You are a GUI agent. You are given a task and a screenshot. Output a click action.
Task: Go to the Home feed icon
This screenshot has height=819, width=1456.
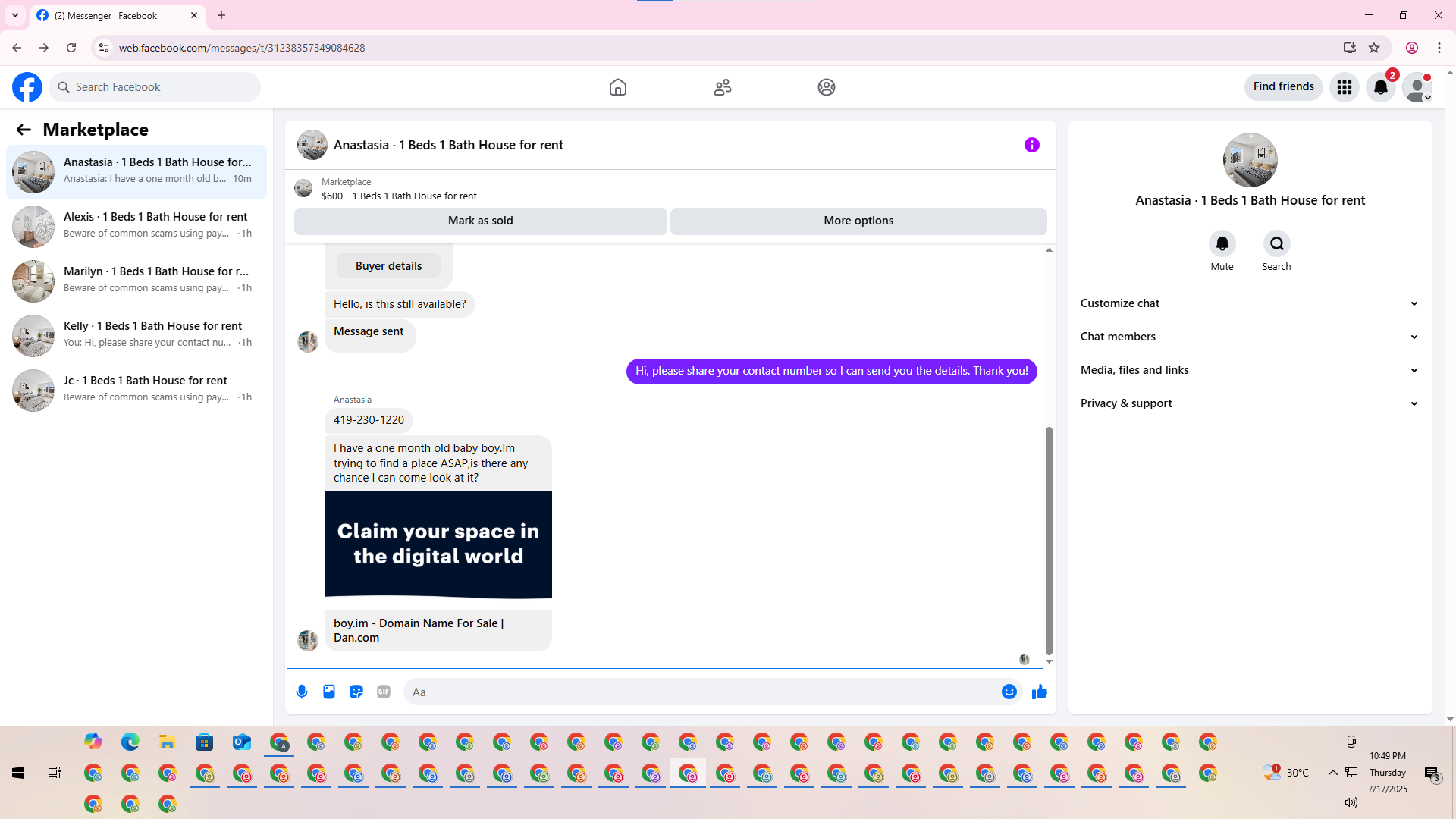[618, 87]
